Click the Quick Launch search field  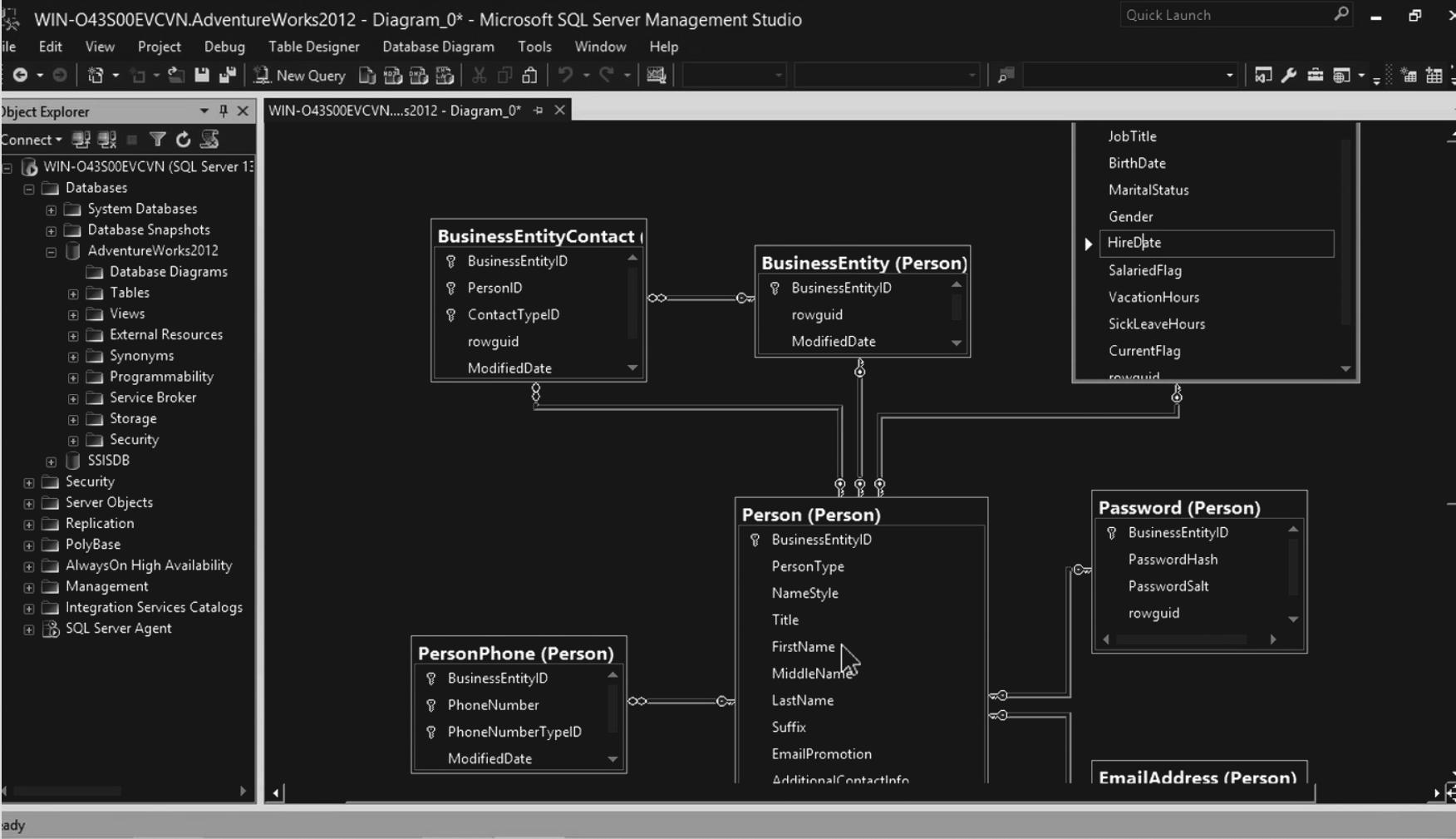point(1225,15)
